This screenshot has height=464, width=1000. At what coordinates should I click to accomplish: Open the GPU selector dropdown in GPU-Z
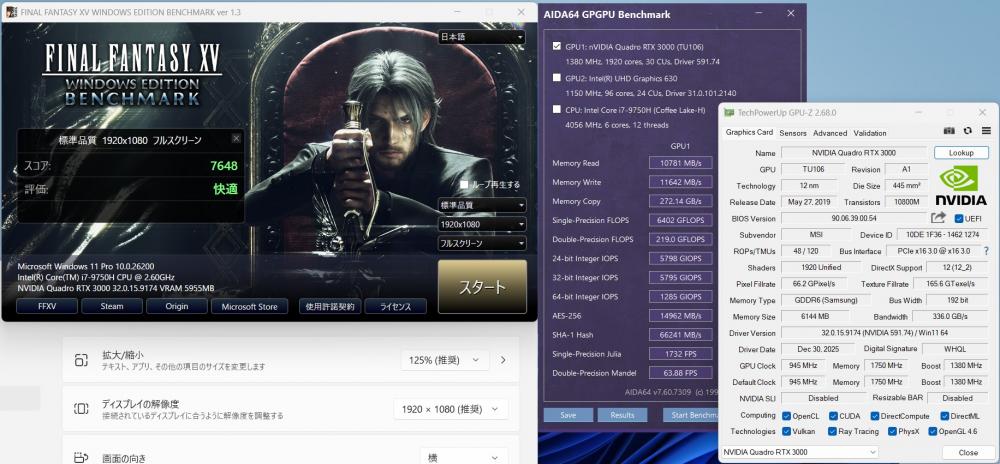click(799, 452)
